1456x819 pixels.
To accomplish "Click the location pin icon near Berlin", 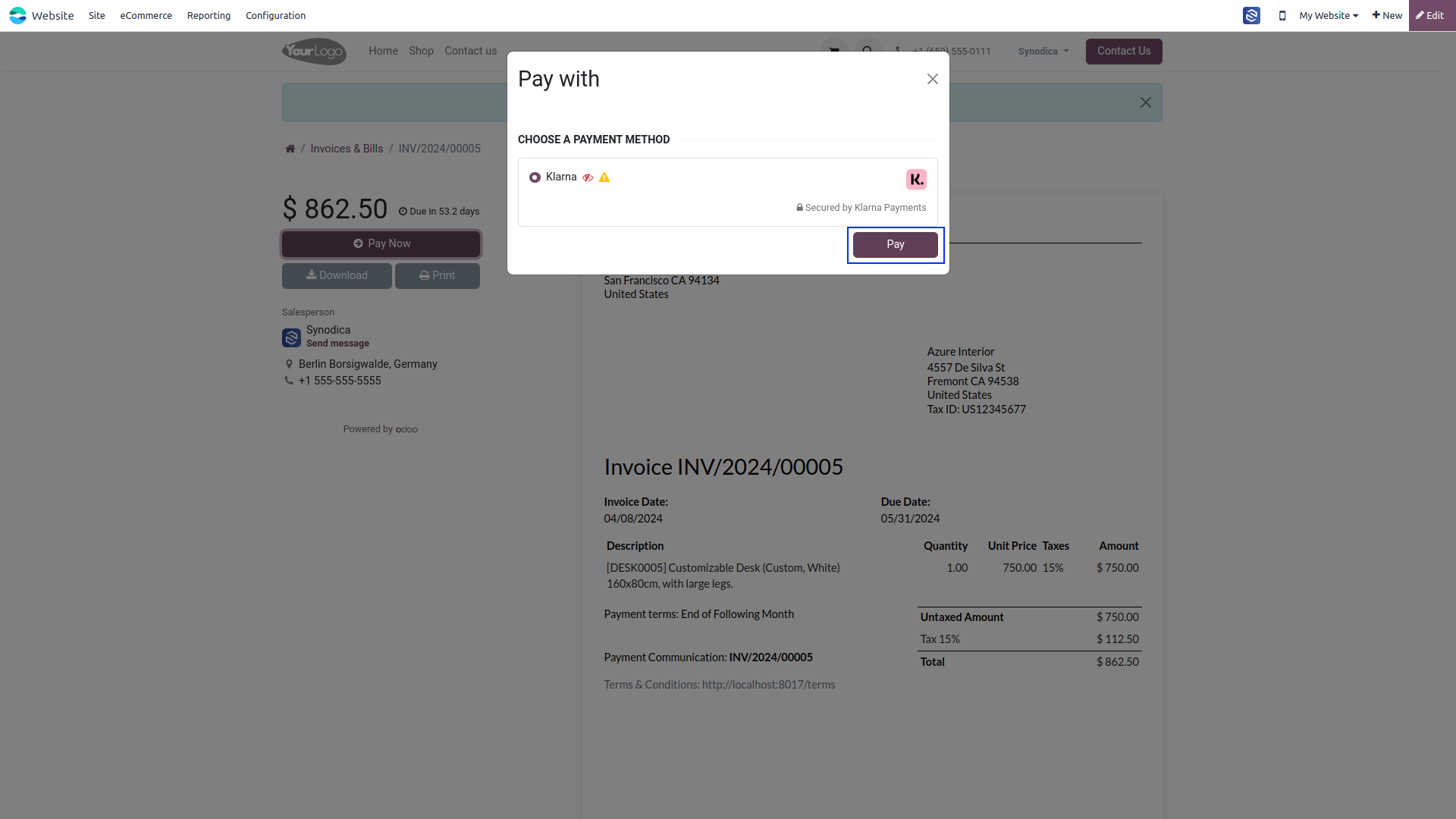I will pos(289,364).
